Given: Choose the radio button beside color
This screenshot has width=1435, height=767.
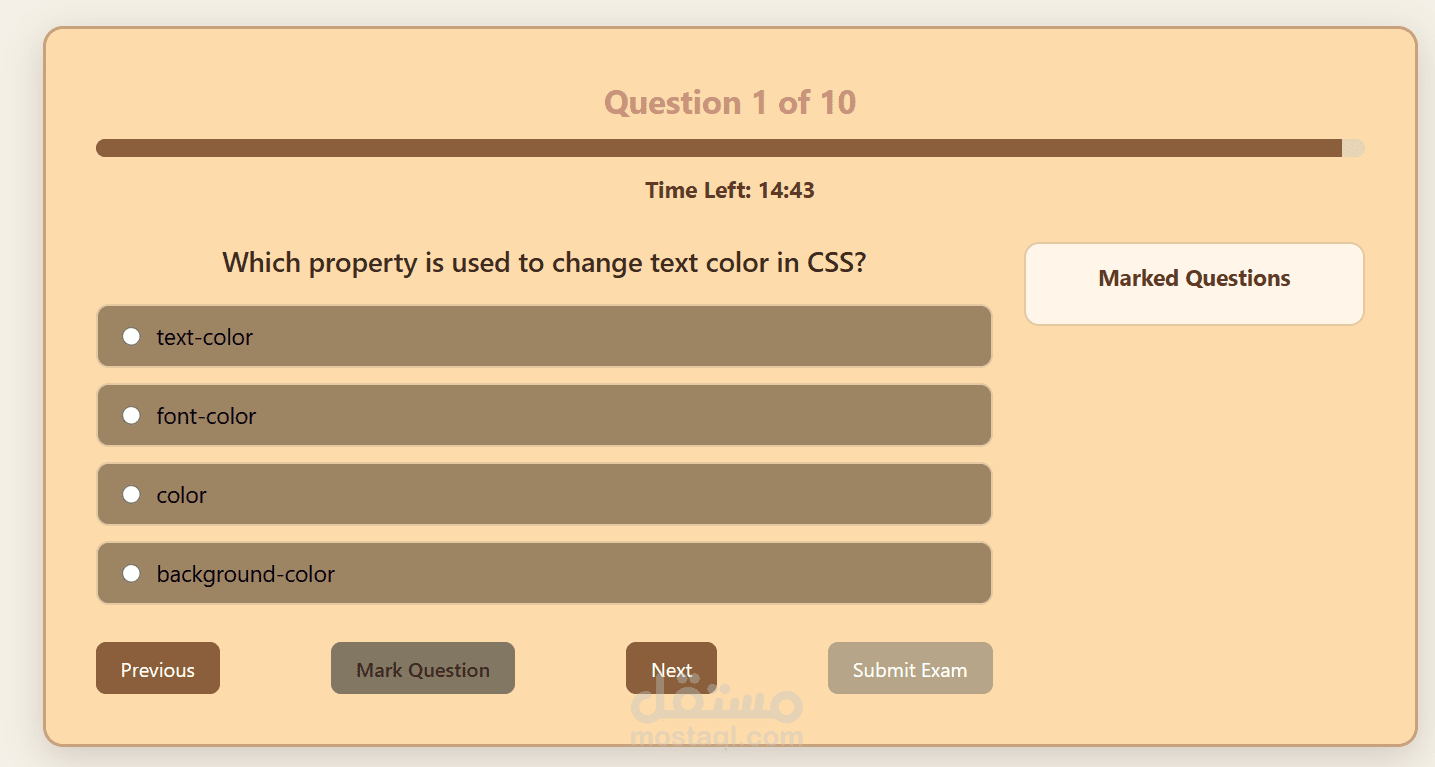Looking at the screenshot, I should coord(131,494).
